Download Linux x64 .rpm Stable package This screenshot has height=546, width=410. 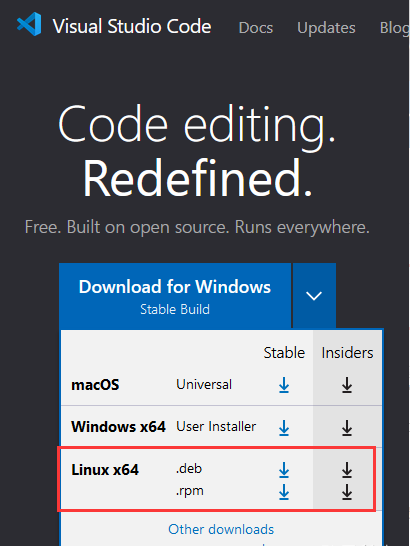tap(284, 492)
